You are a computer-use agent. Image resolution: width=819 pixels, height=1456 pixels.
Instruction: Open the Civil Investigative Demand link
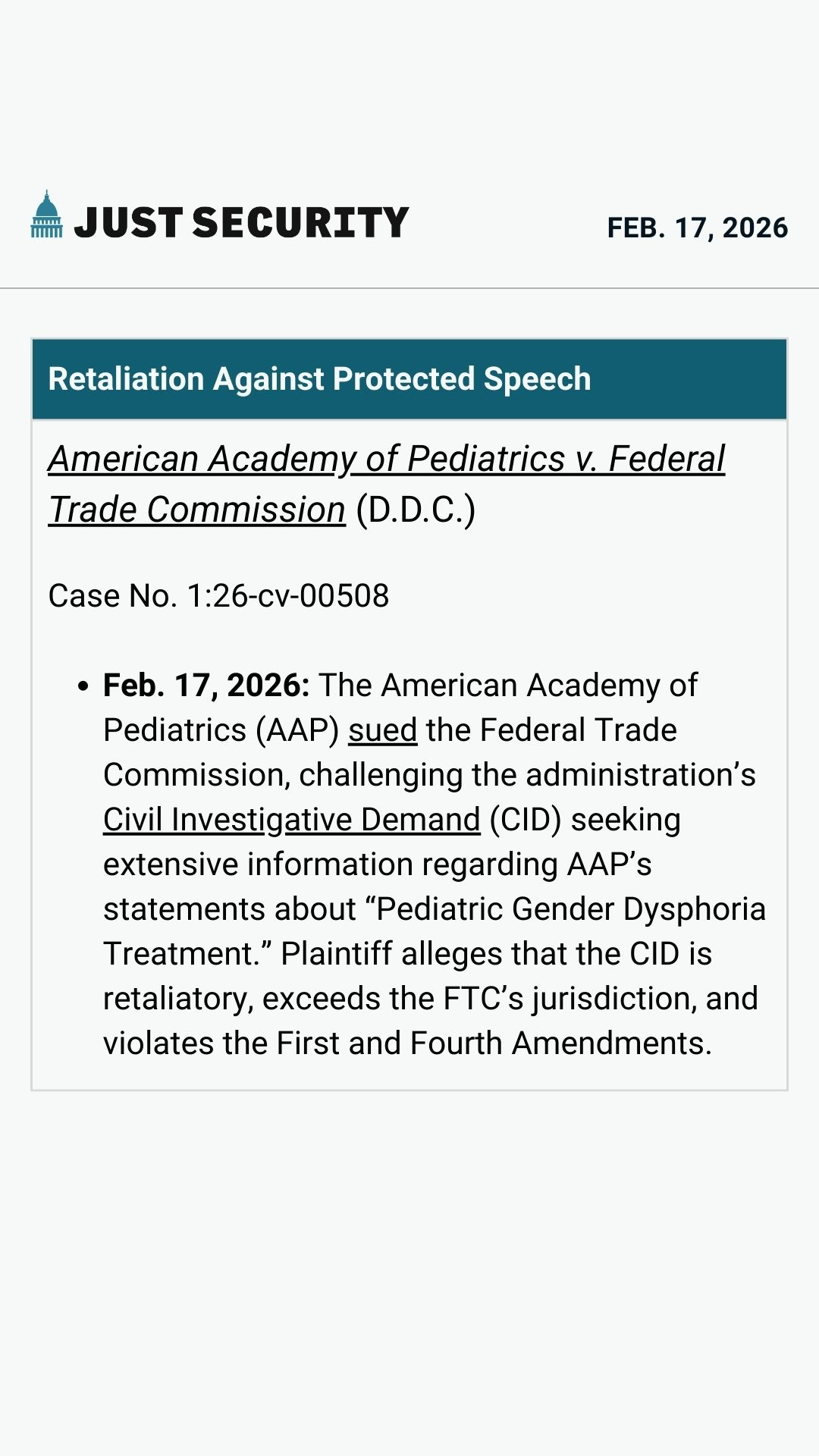click(291, 820)
